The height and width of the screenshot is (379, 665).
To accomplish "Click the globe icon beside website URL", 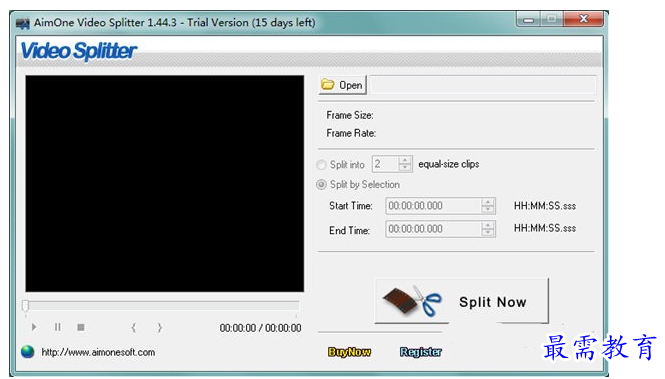I will coord(28,351).
